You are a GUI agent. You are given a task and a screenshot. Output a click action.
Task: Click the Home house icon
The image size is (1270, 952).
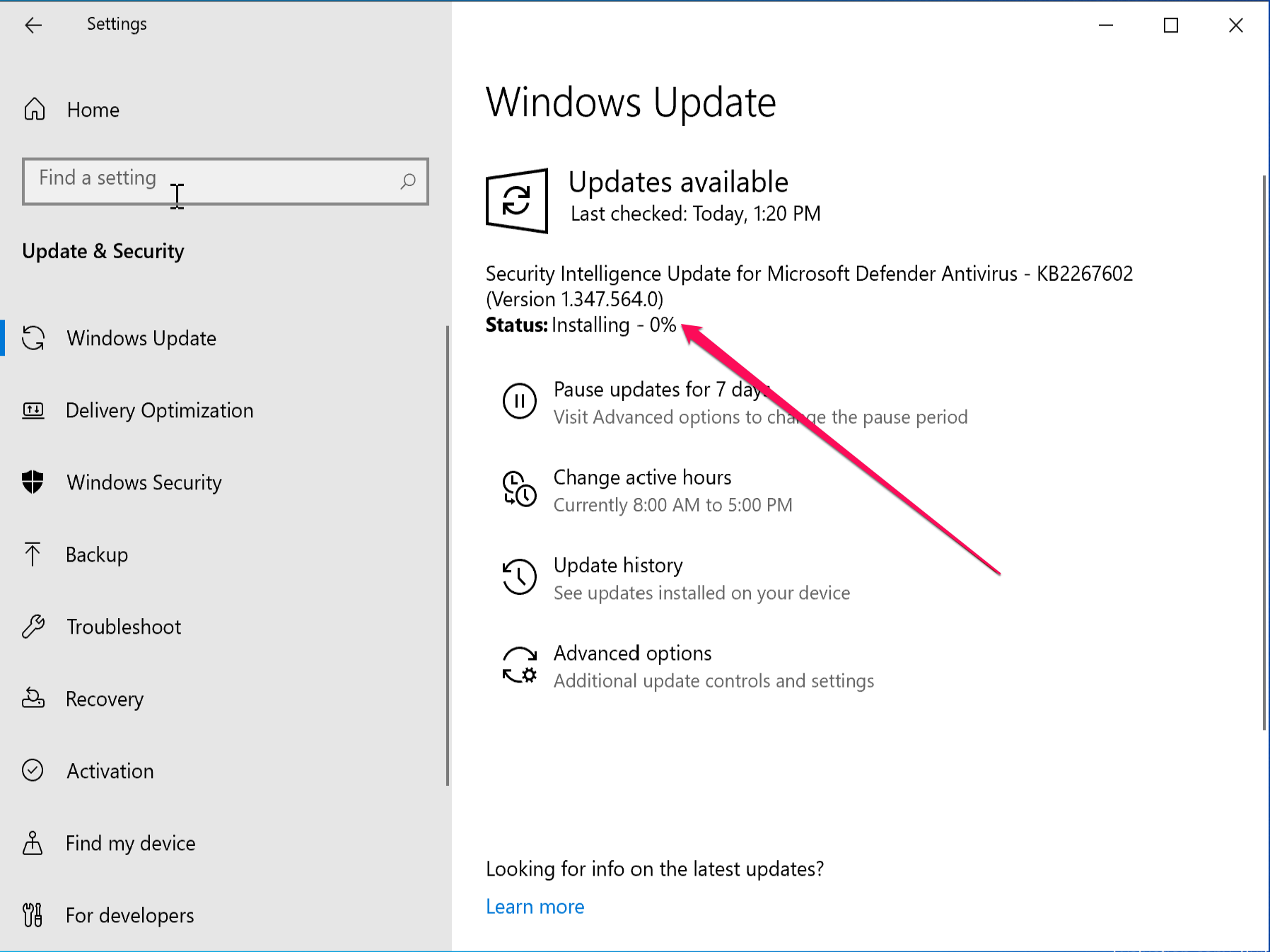click(x=34, y=109)
